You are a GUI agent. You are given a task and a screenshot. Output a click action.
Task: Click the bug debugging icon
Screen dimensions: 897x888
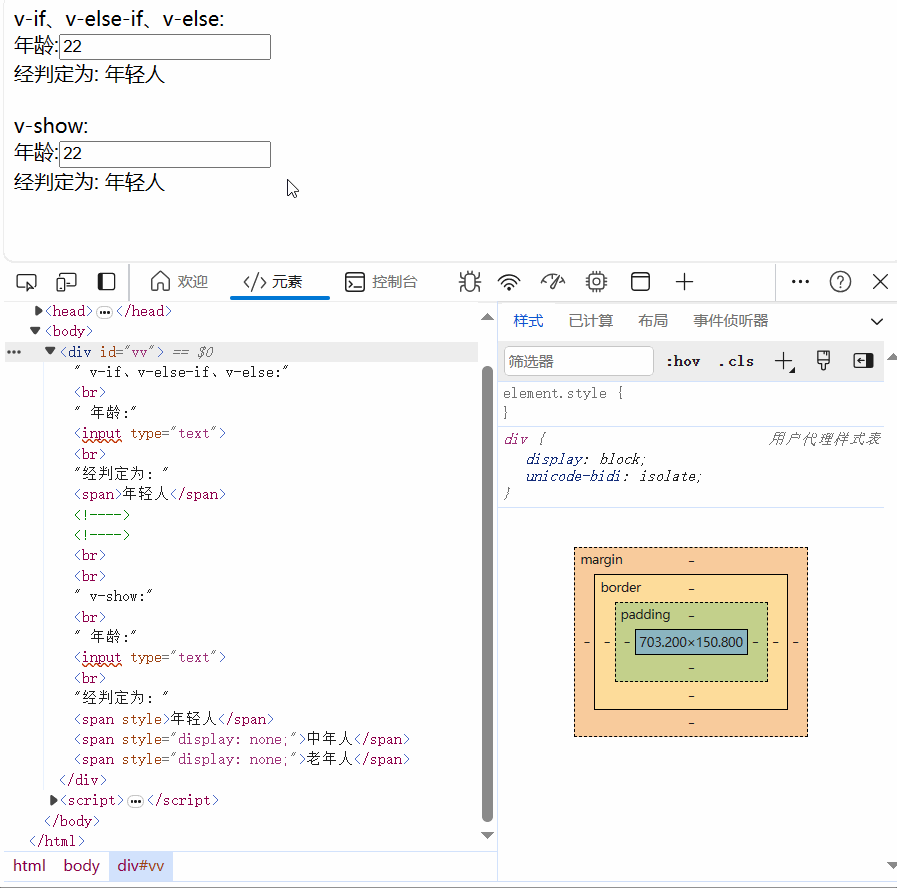coord(469,282)
